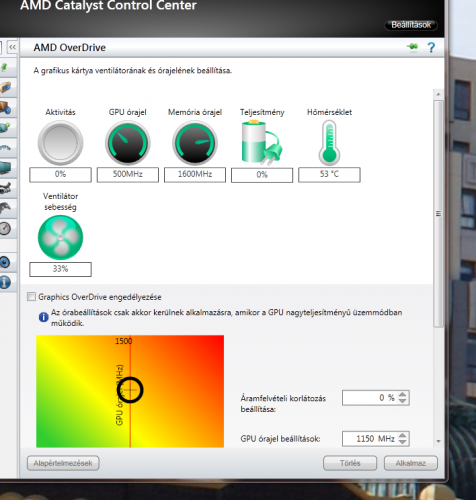Image resolution: width=476 pixels, height=500 pixels.
Task: Decrease Áramfelvételi korlátozás with down arrow
Action: (x=403, y=401)
